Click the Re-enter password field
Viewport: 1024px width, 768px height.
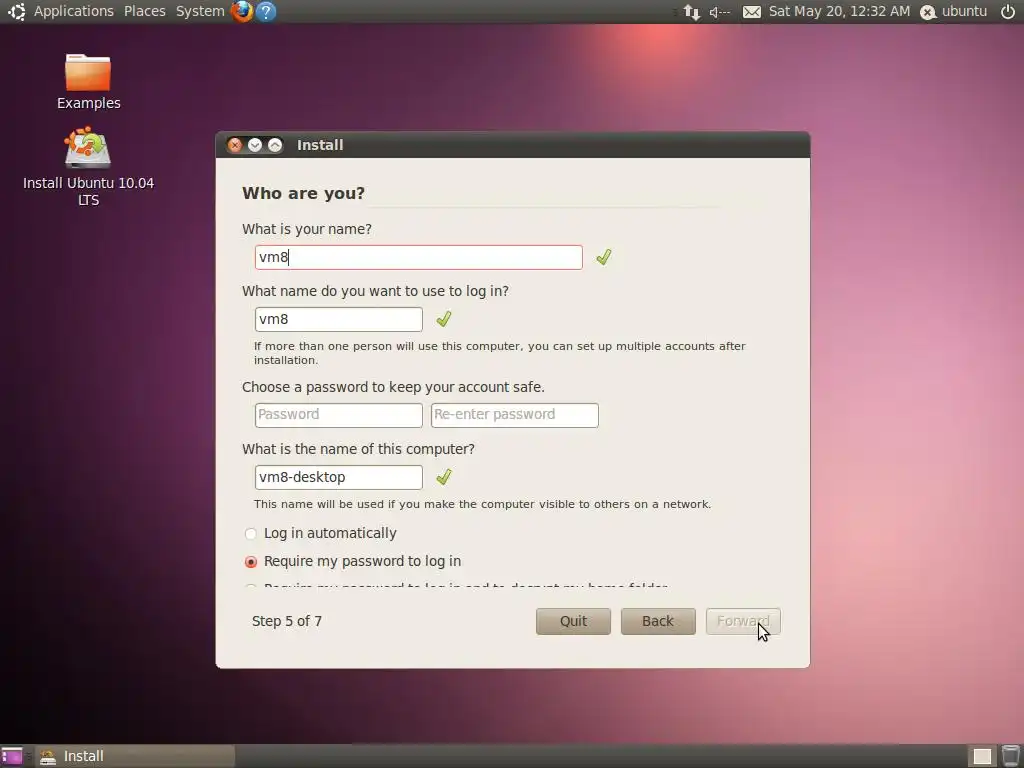pyautogui.click(x=515, y=415)
